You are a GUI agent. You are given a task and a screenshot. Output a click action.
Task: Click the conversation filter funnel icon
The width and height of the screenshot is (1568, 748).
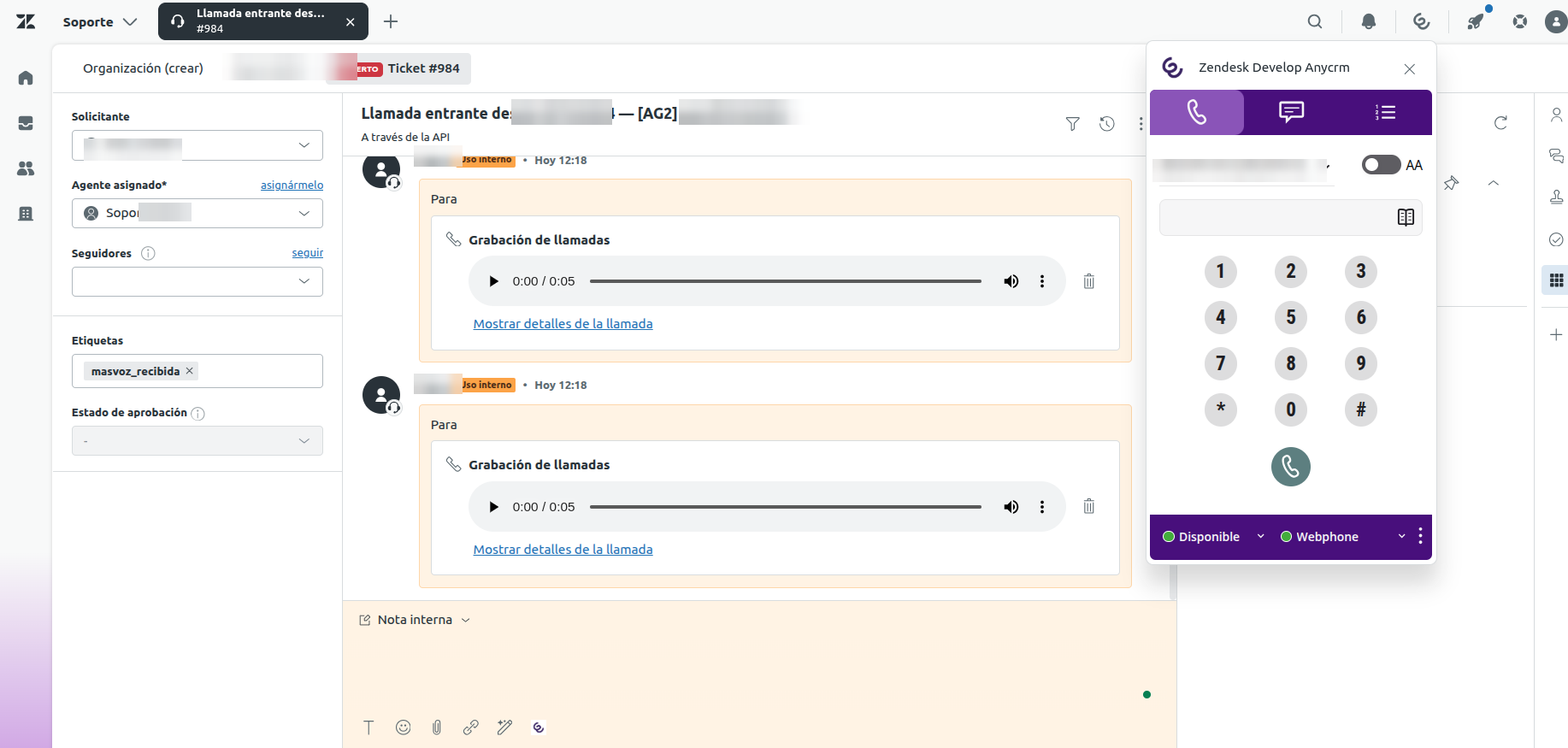coord(1072,124)
